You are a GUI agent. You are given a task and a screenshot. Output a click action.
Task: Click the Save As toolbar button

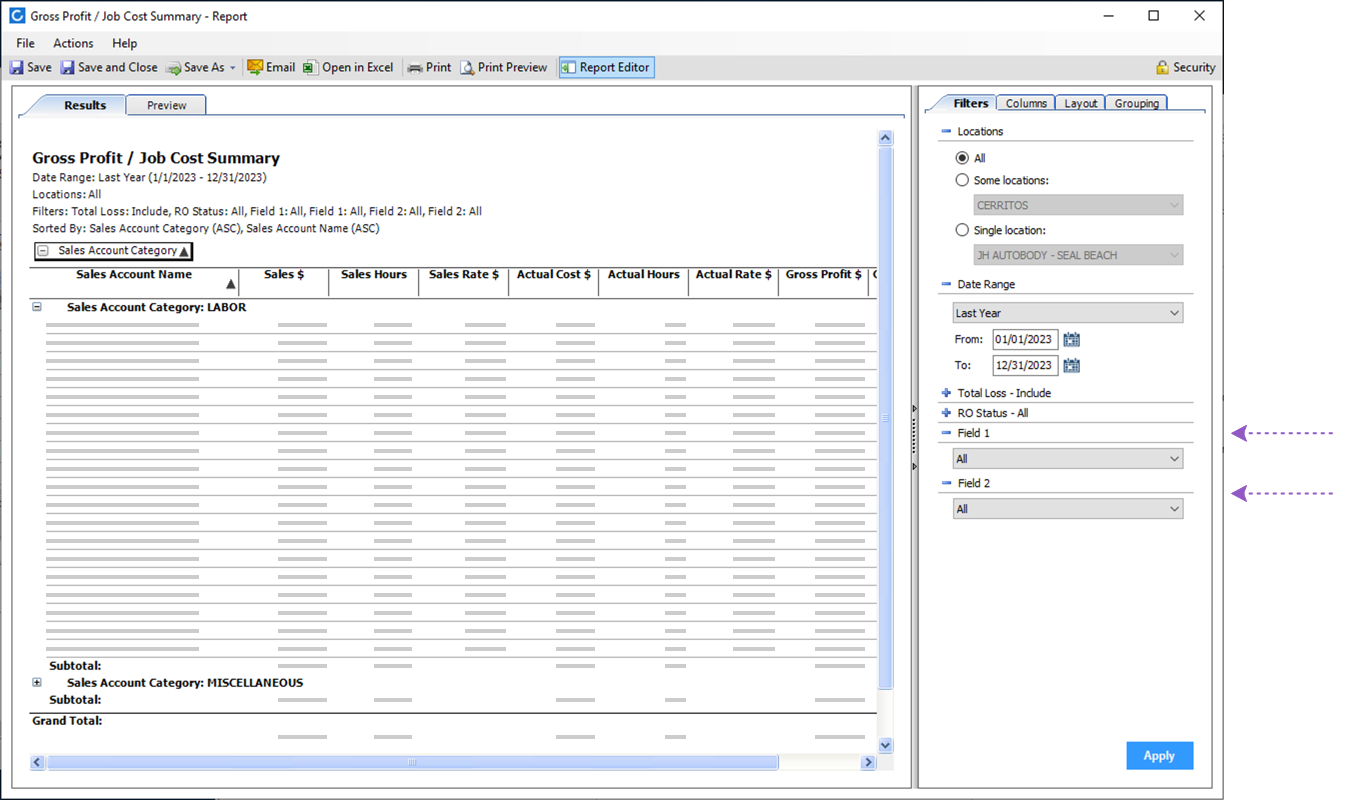point(195,67)
